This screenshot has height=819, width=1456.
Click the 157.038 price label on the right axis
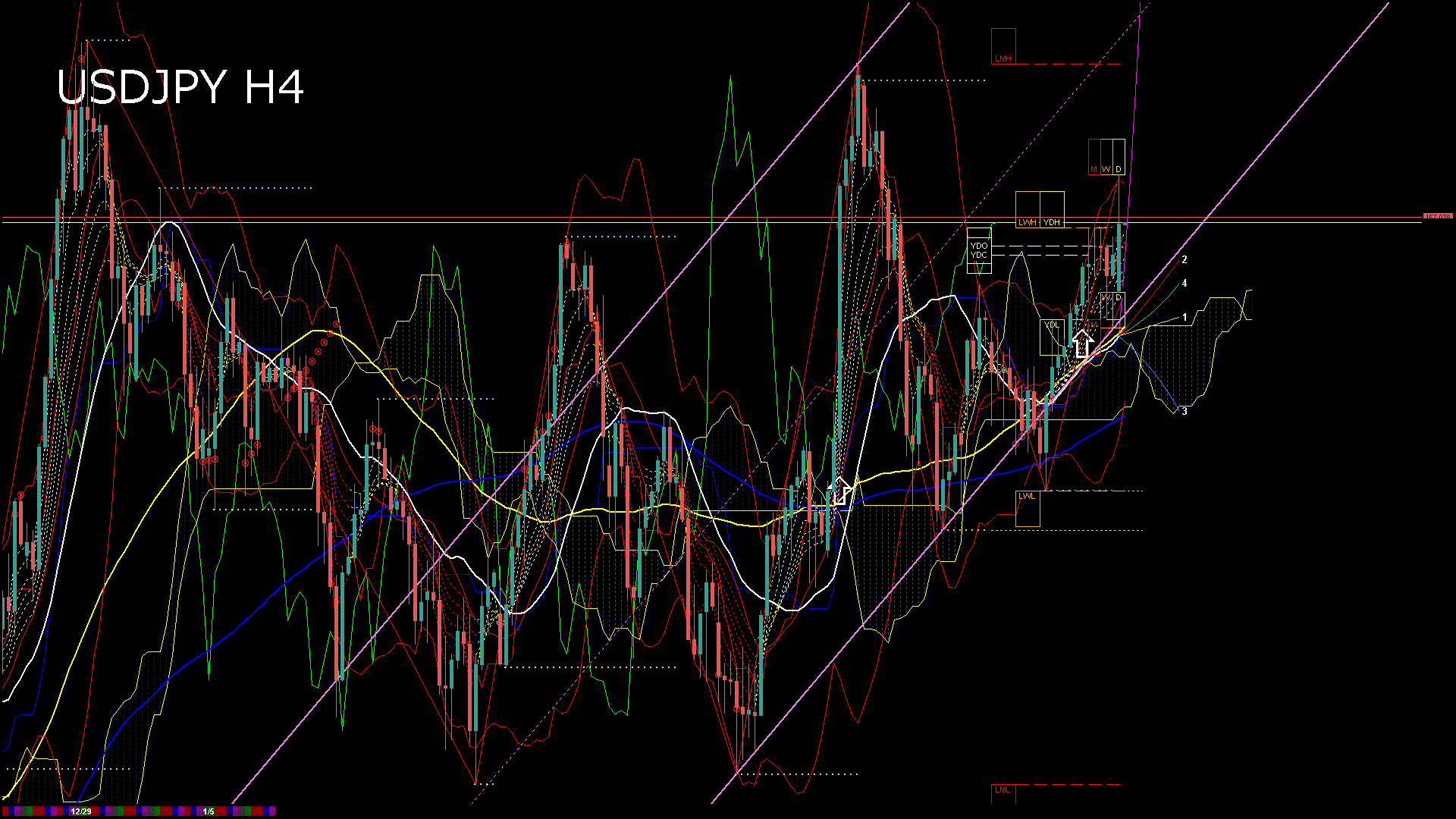(x=1437, y=215)
